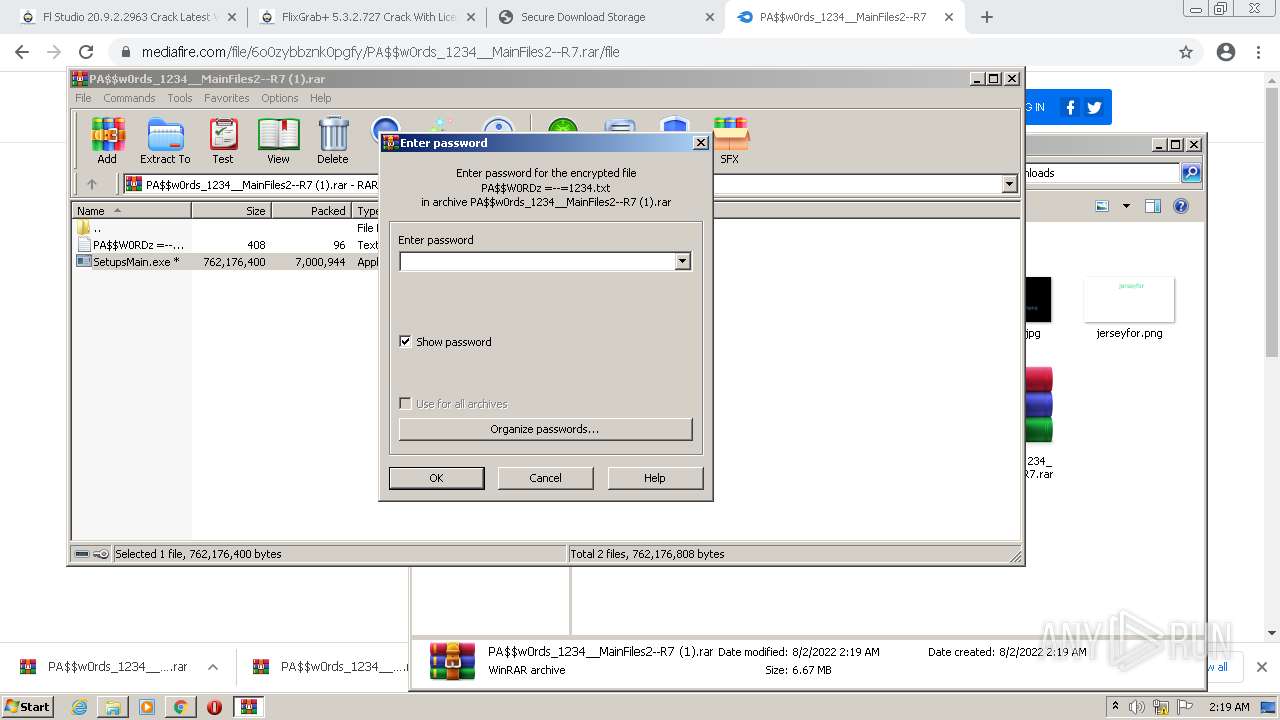
Task: Click the Test archive icon
Action: click(x=223, y=141)
